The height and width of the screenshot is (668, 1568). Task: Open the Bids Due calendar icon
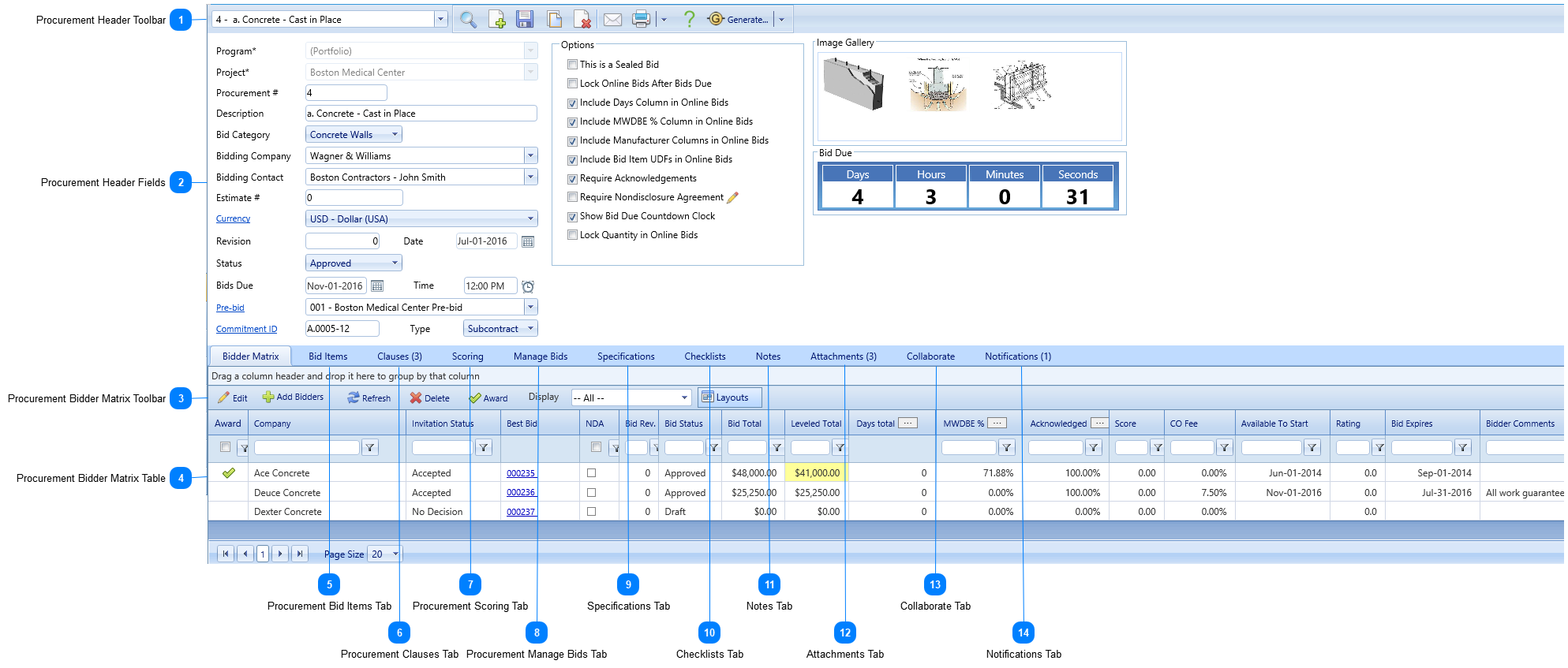(x=377, y=285)
